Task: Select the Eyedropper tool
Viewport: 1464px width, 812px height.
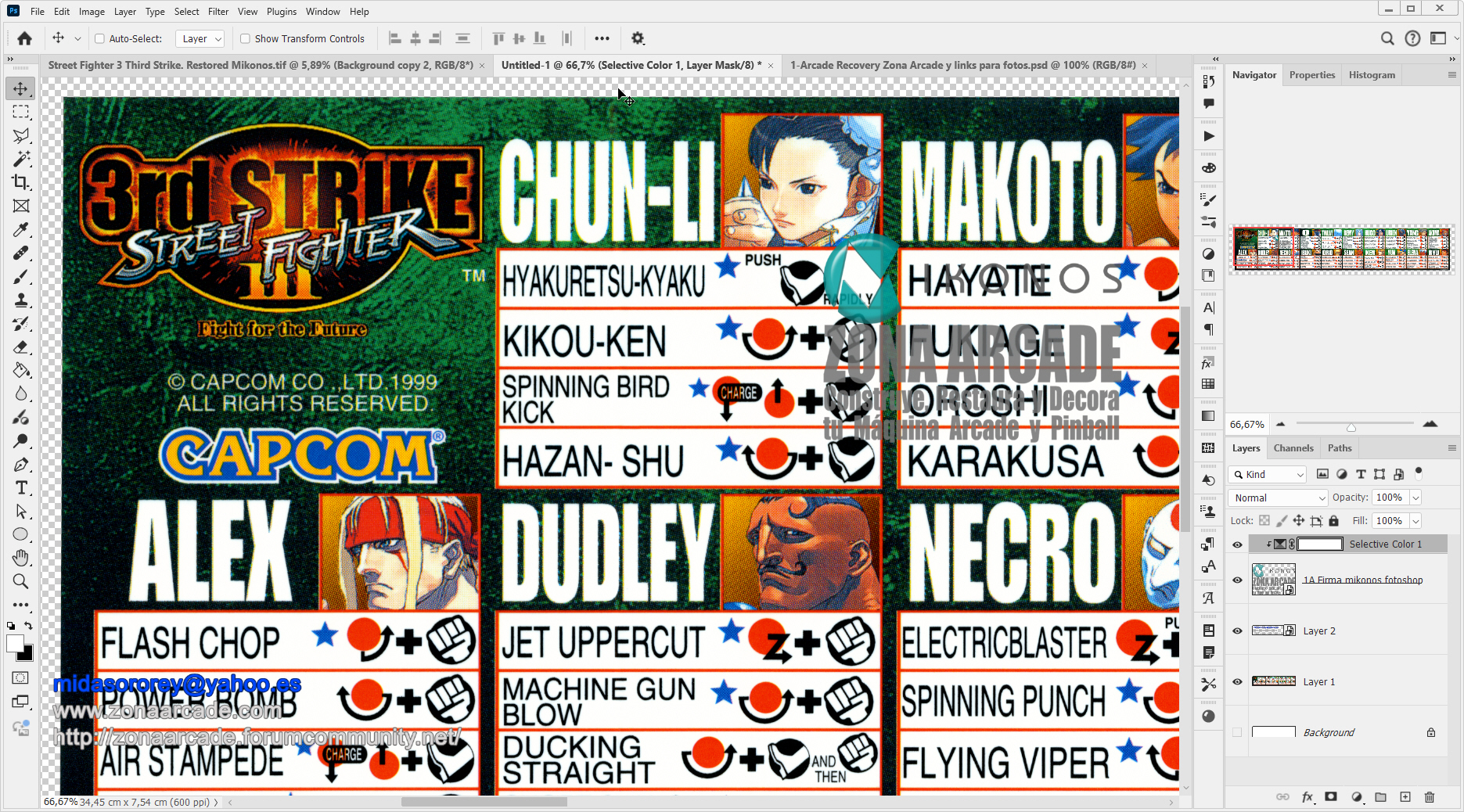Action: tap(21, 230)
